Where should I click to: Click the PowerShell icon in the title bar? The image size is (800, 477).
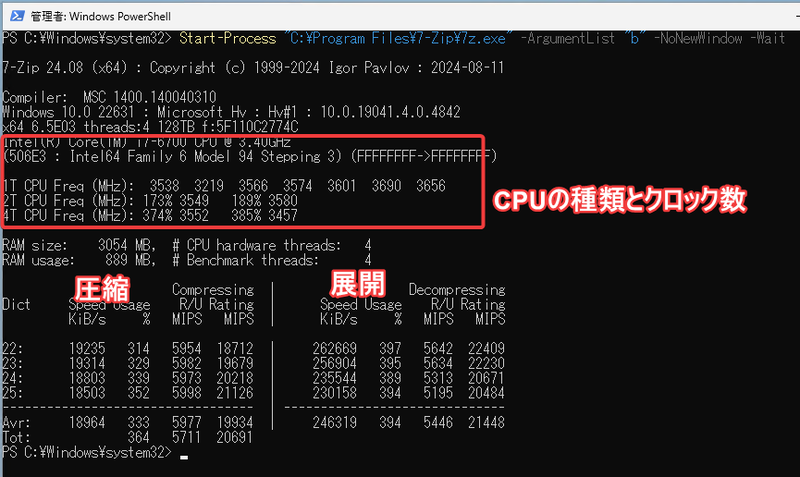tap(17, 16)
